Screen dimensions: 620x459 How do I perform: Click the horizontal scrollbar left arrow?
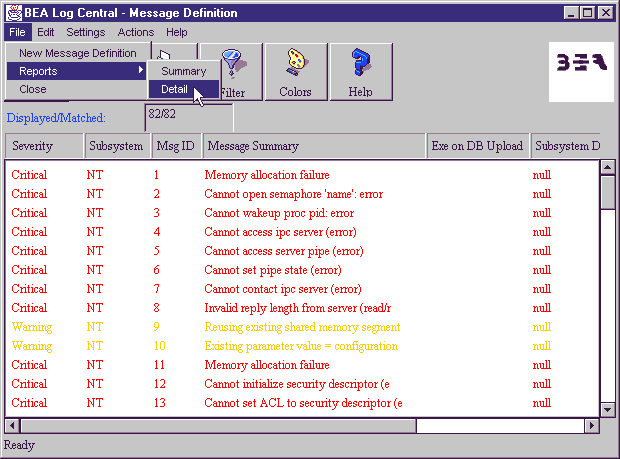point(12,426)
